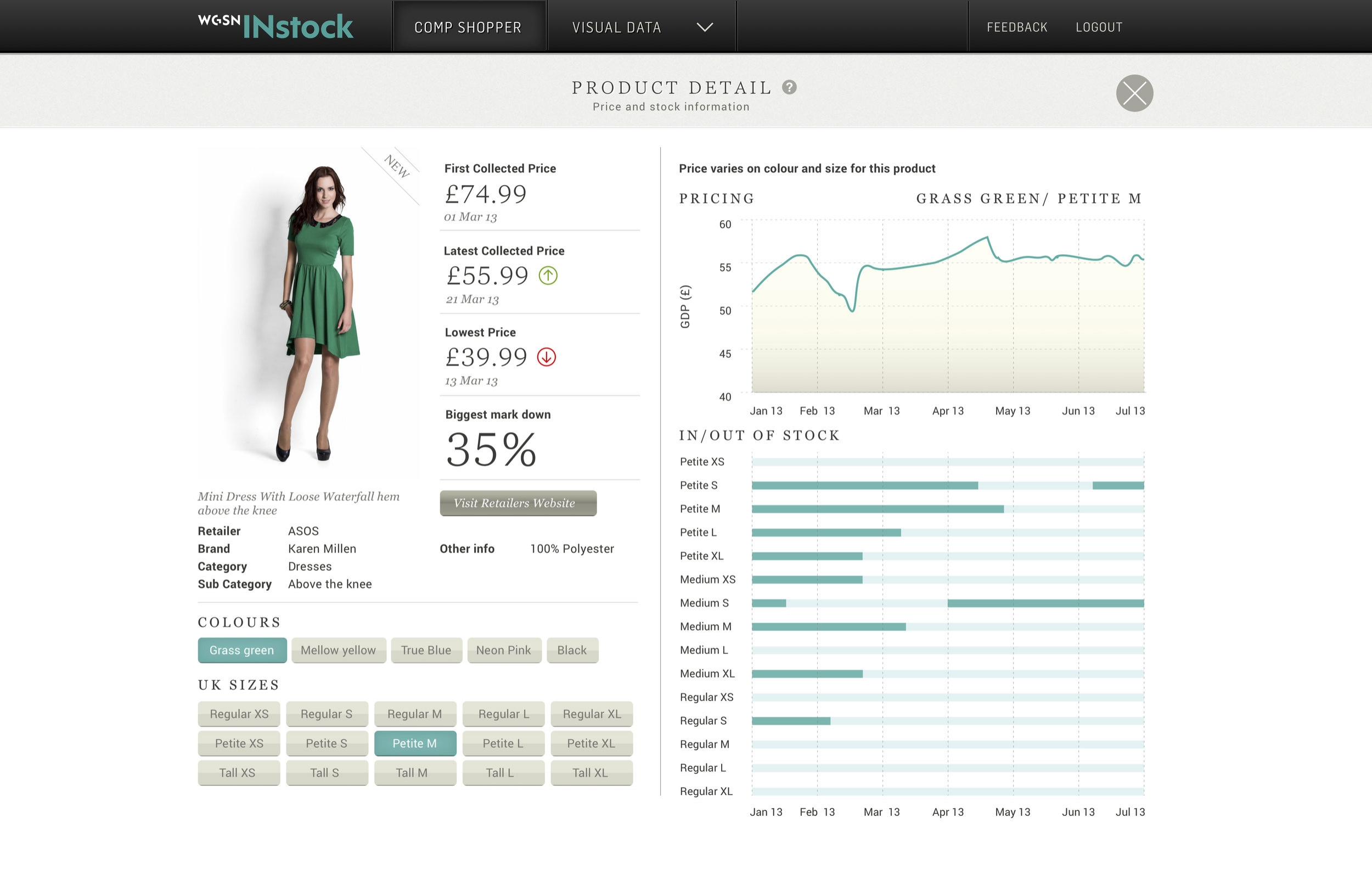Click the 'Regular XL' stock row label
1372x879 pixels.
coord(706,792)
